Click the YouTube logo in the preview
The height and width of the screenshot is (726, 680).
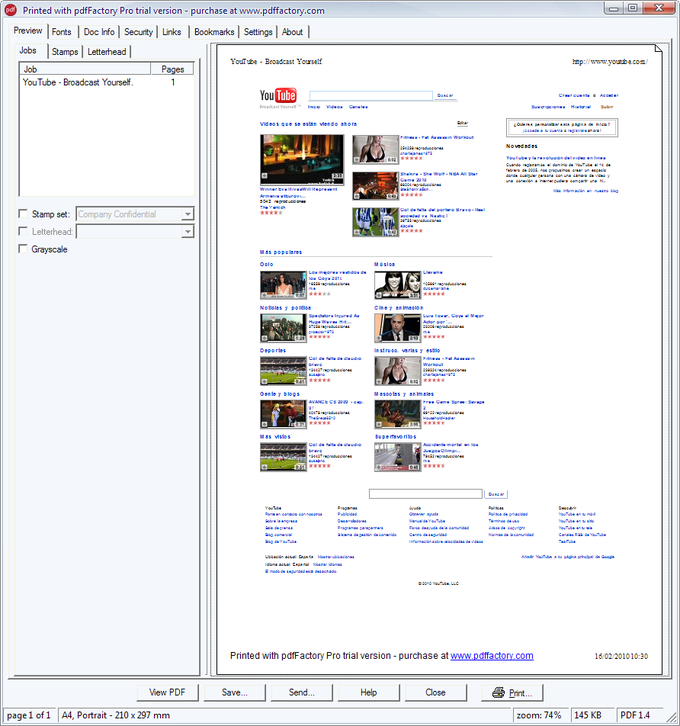278,95
